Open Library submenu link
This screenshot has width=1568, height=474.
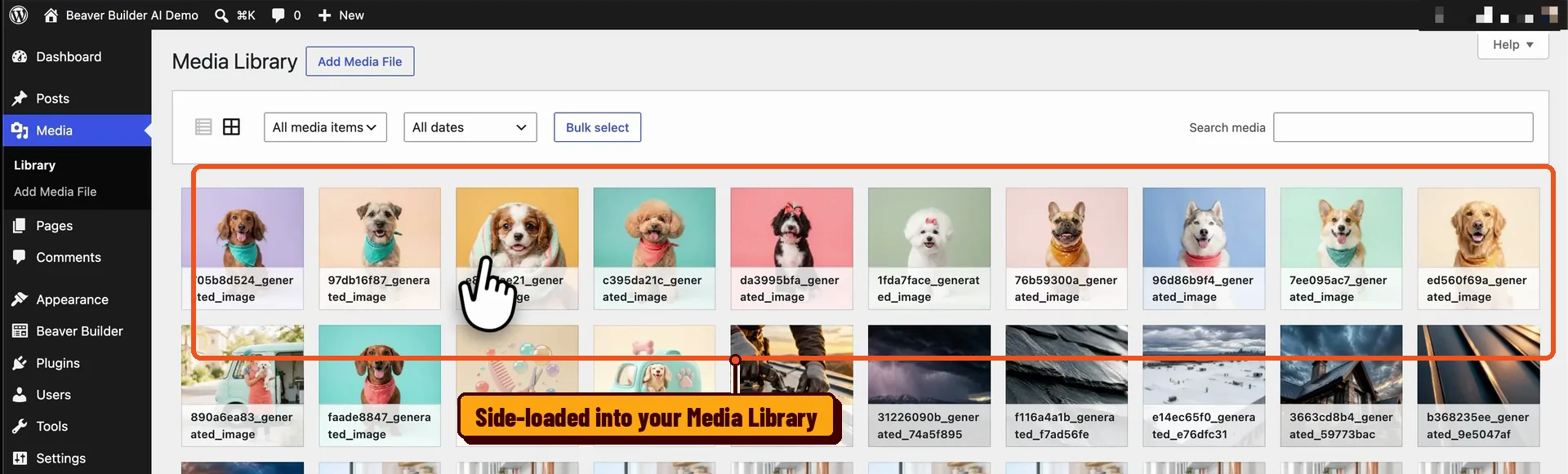click(34, 165)
